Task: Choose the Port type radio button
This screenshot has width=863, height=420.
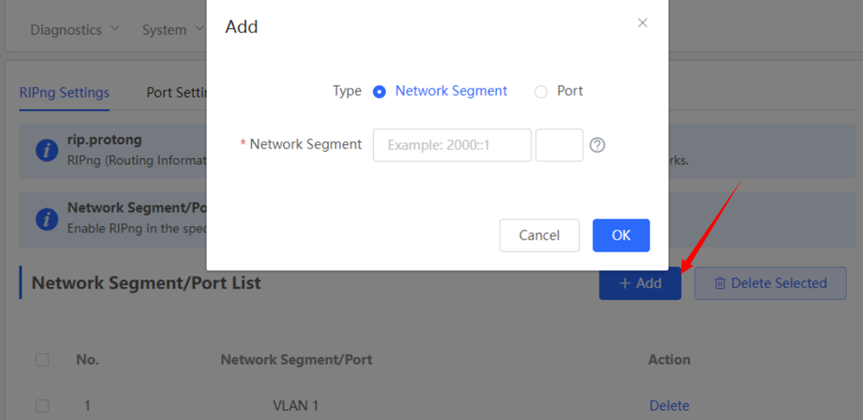Action: (x=541, y=92)
